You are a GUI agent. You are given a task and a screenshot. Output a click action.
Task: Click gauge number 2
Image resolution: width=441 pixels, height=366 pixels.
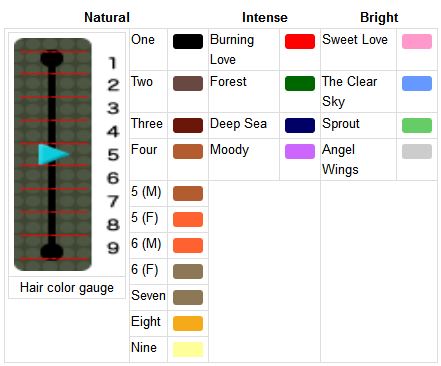coord(113,85)
